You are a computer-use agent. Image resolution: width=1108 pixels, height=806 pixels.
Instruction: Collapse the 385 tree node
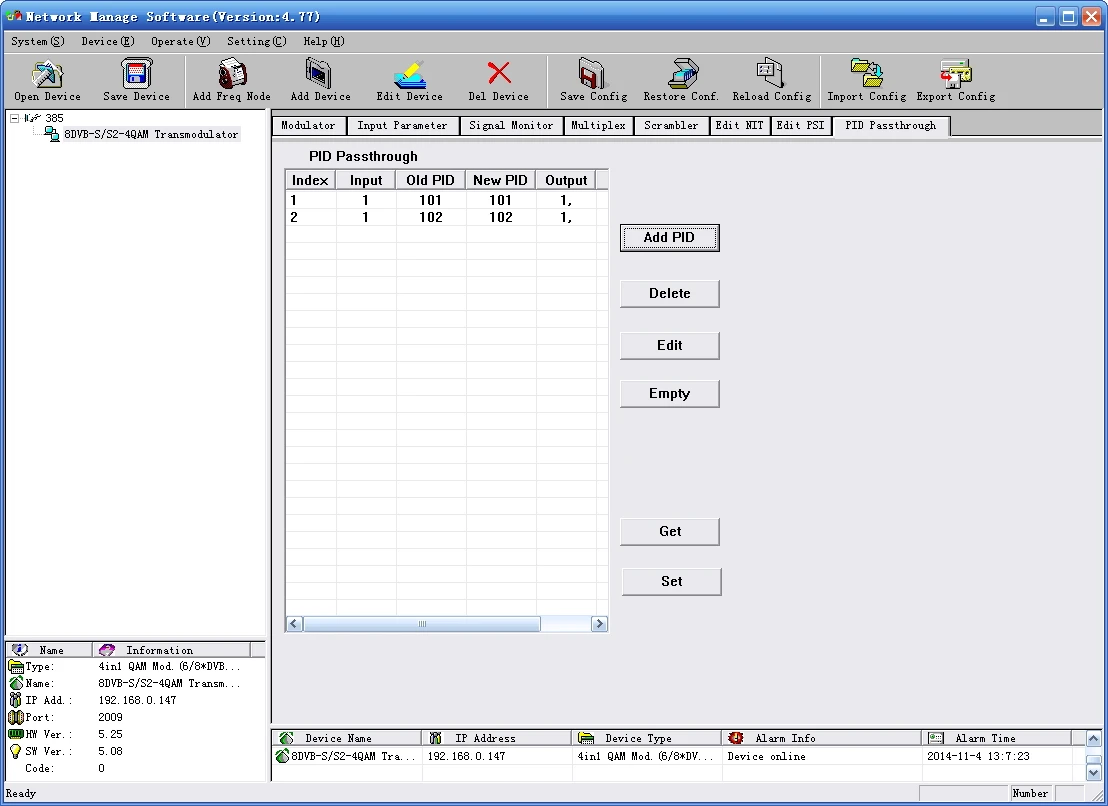click(x=15, y=118)
